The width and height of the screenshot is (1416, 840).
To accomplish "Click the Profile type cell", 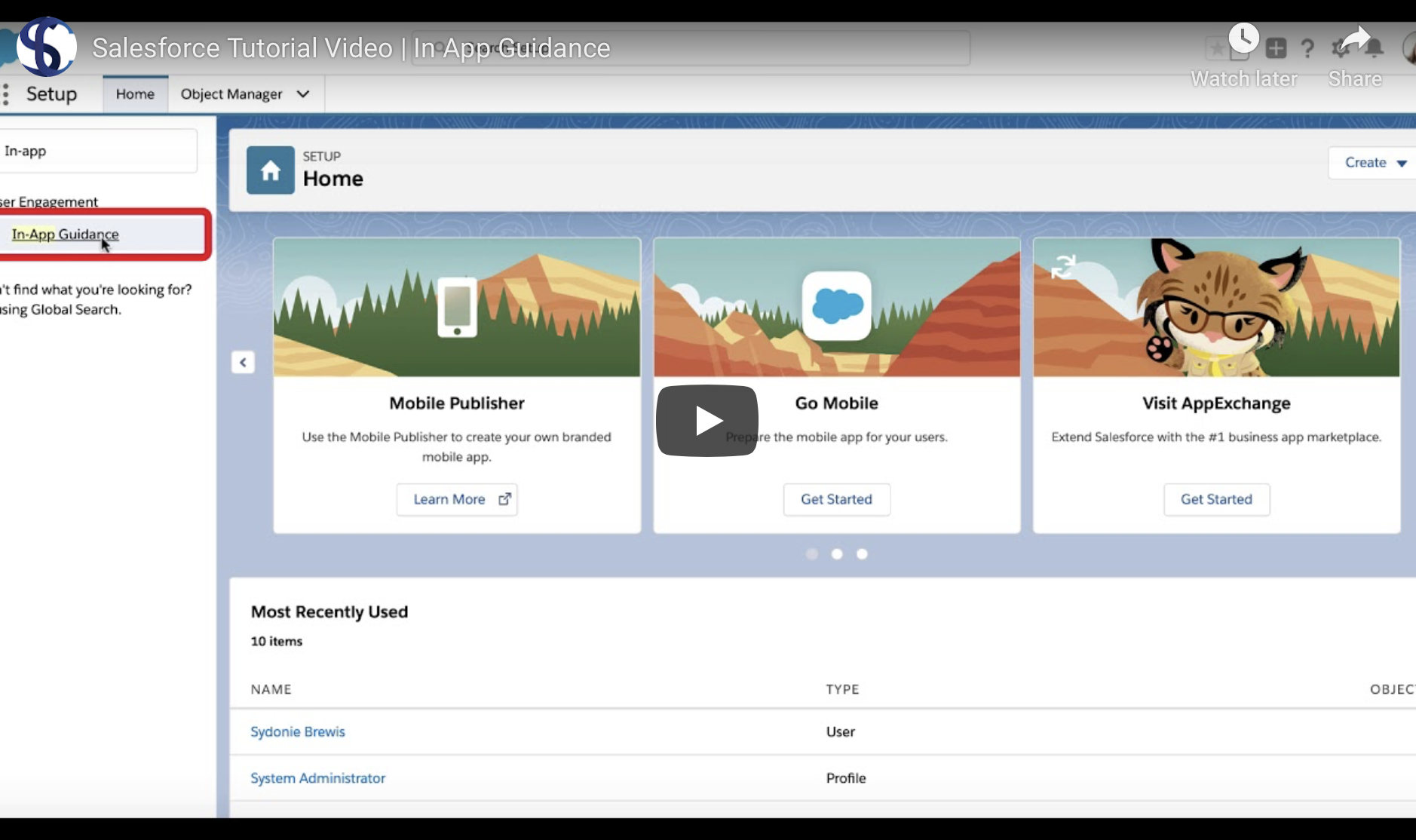I will pos(846,778).
